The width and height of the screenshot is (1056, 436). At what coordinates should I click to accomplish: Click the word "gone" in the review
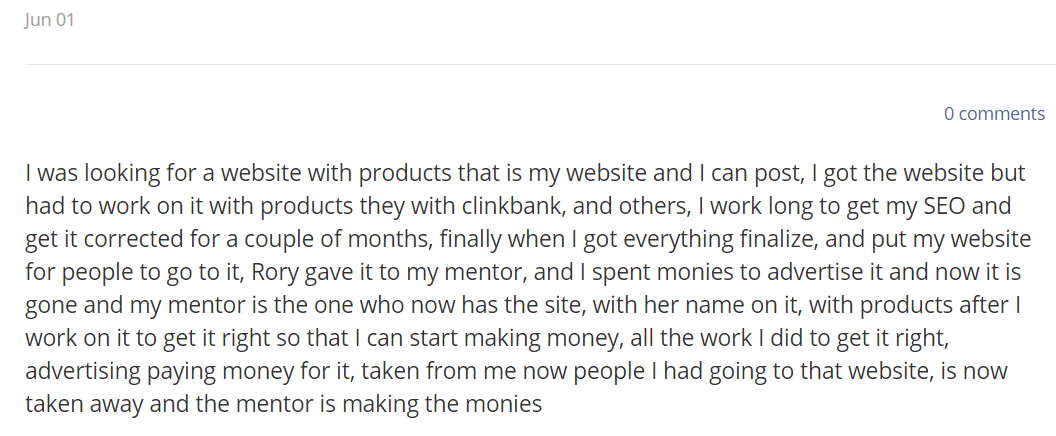pyautogui.click(x=51, y=305)
